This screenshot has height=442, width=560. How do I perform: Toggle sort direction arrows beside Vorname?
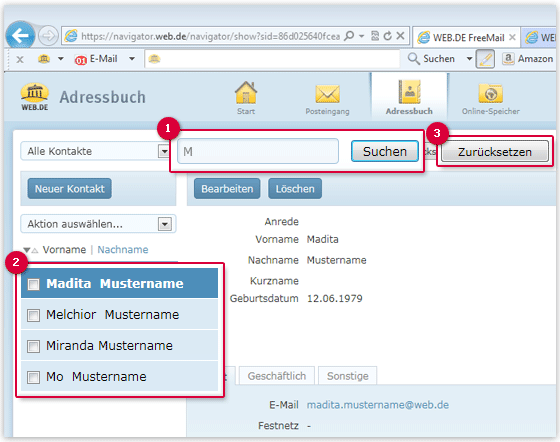click(x=30, y=250)
